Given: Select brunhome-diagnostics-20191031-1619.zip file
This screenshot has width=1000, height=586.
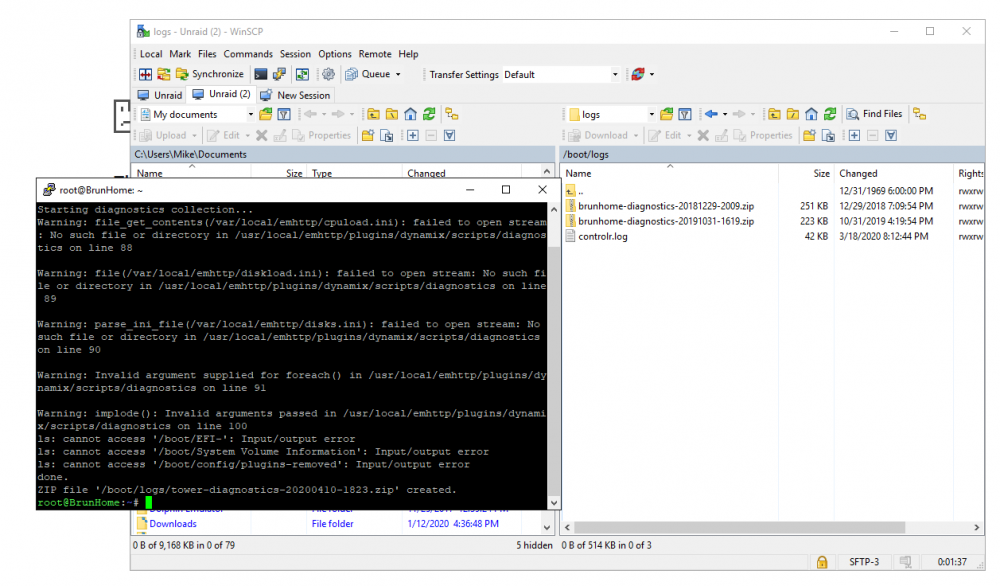Looking at the screenshot, I should pyautogui.click(x=774, y=221).
